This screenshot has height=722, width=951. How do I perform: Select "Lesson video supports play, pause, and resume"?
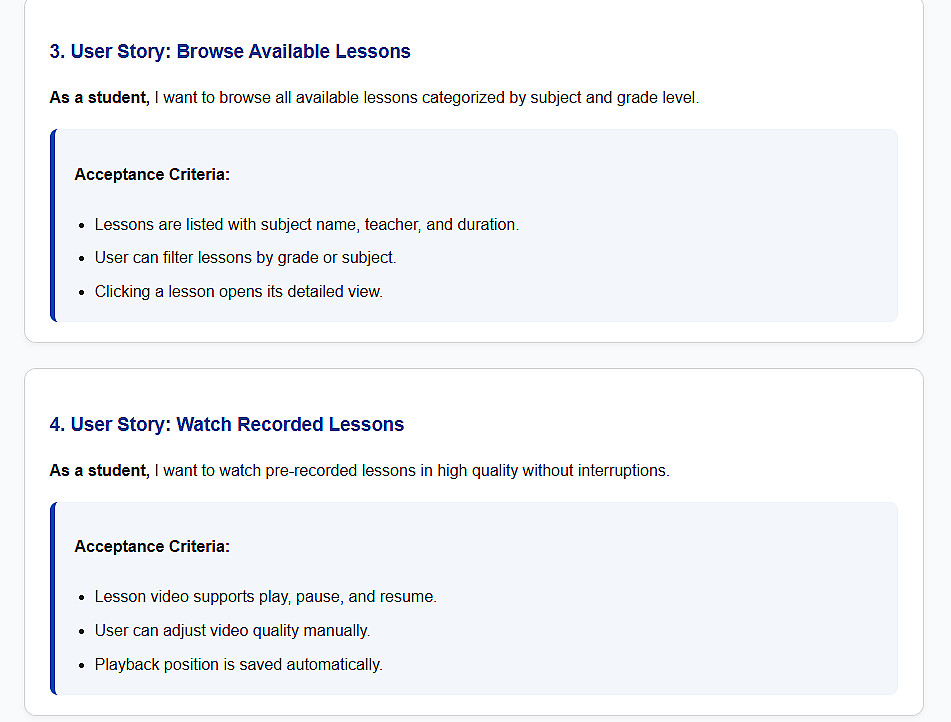point(265,597)
